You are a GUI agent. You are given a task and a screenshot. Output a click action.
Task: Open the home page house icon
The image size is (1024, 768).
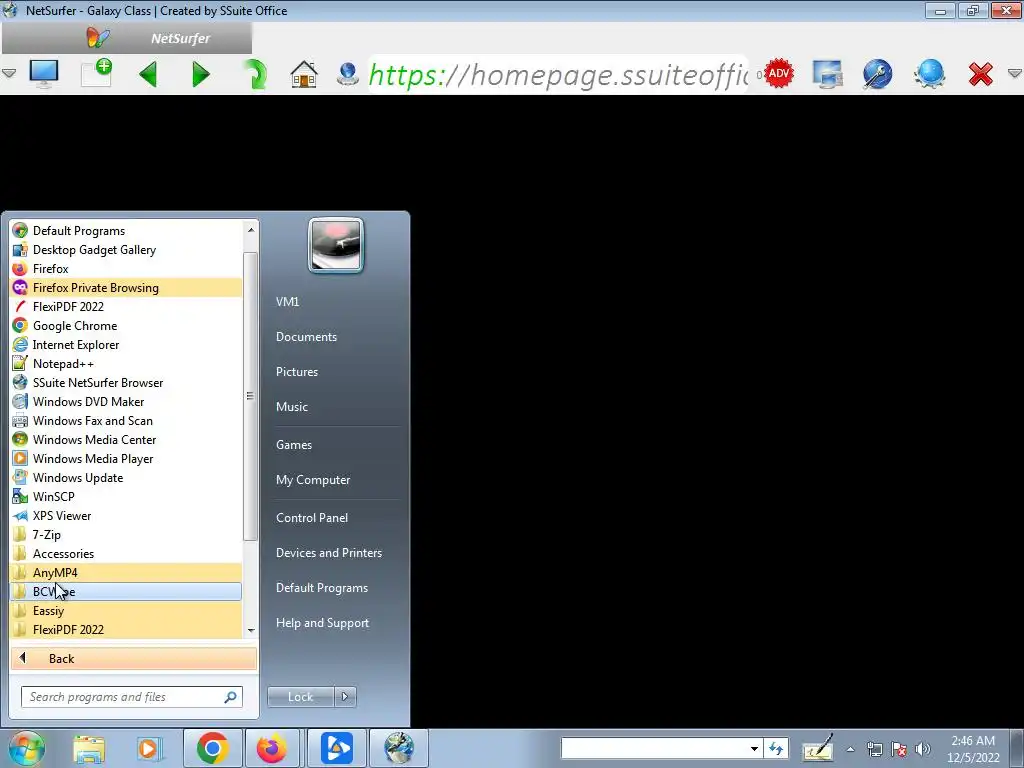pyautogui.click(x=304, y=74)
